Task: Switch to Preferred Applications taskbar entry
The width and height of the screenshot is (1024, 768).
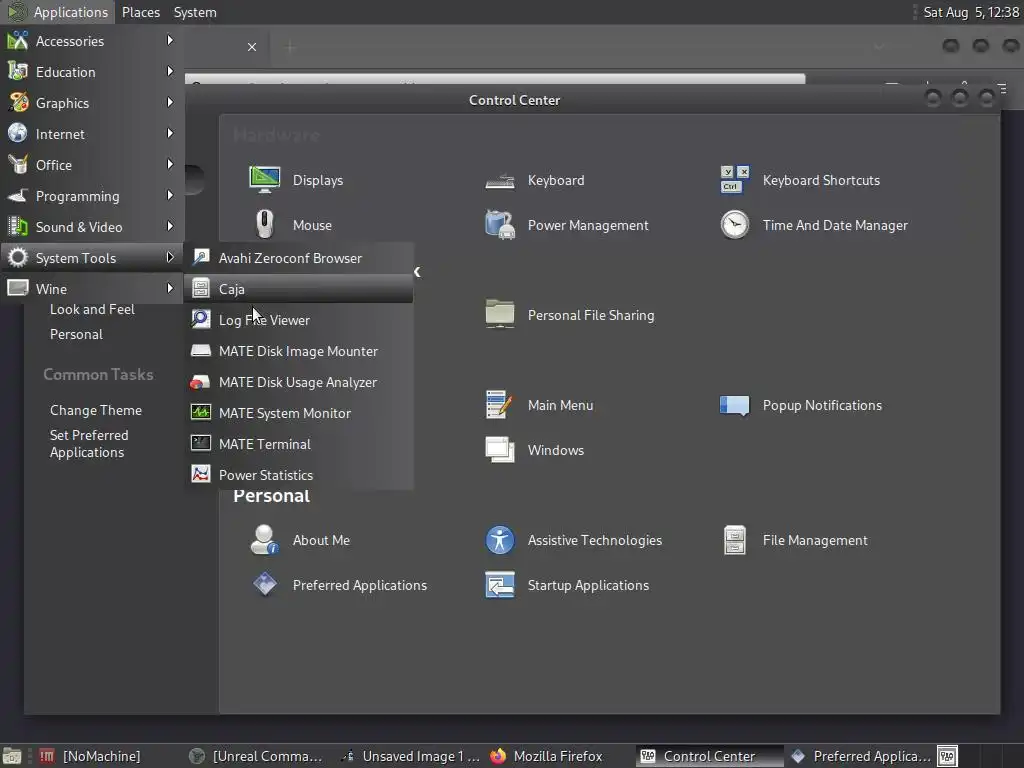Action: 860,756
